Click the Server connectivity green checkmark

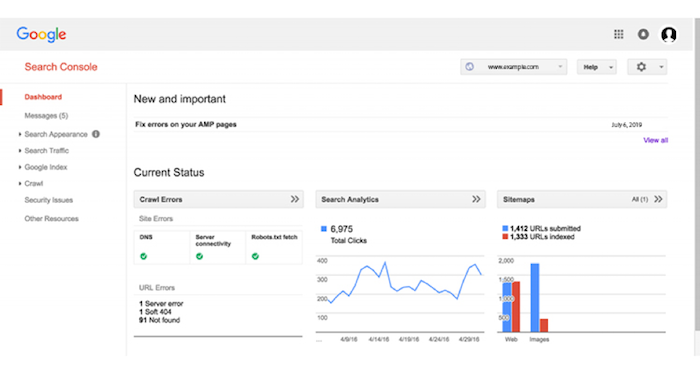tap(200, 256)
